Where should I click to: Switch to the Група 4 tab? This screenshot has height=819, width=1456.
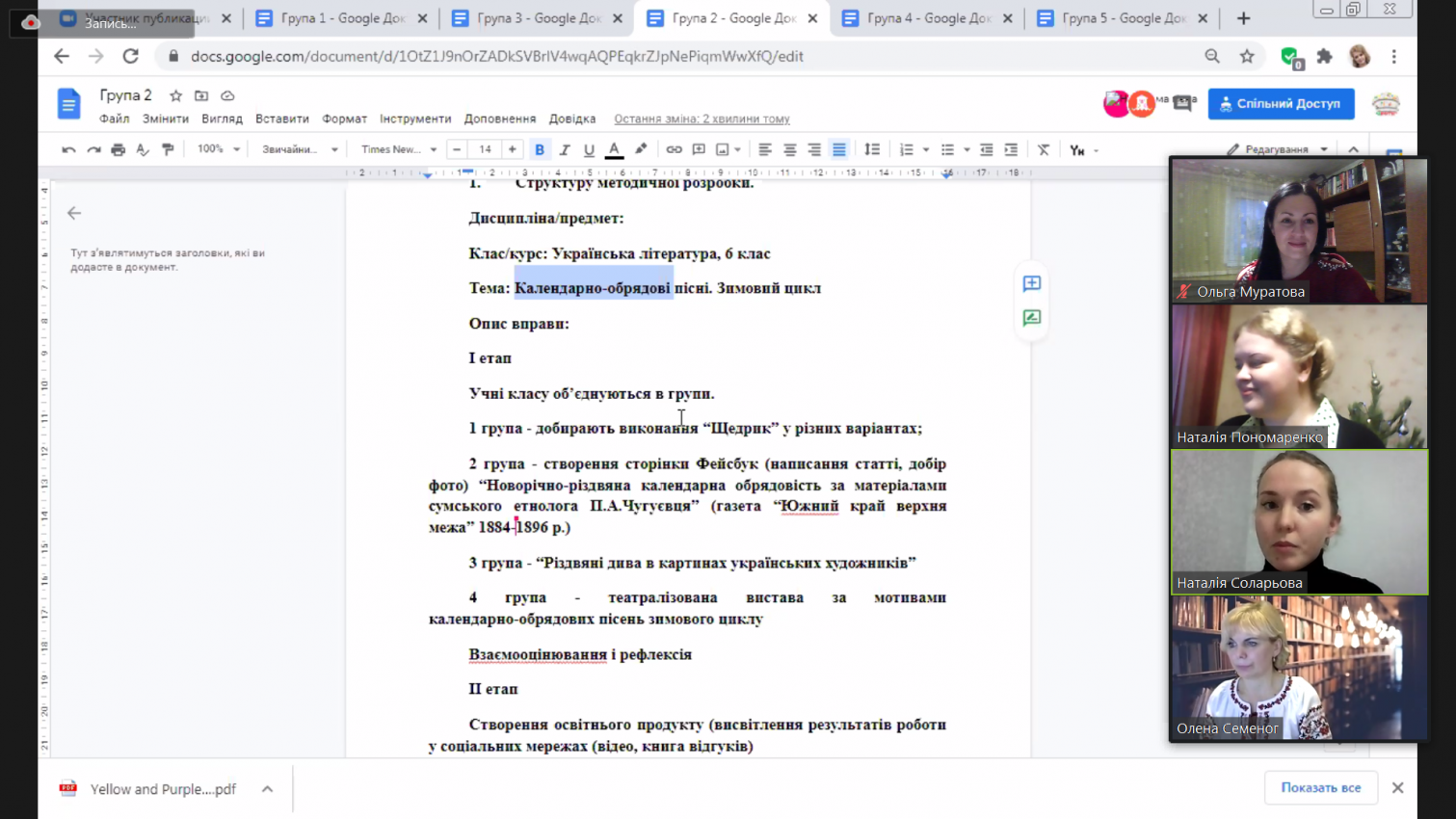click(927, 18)
